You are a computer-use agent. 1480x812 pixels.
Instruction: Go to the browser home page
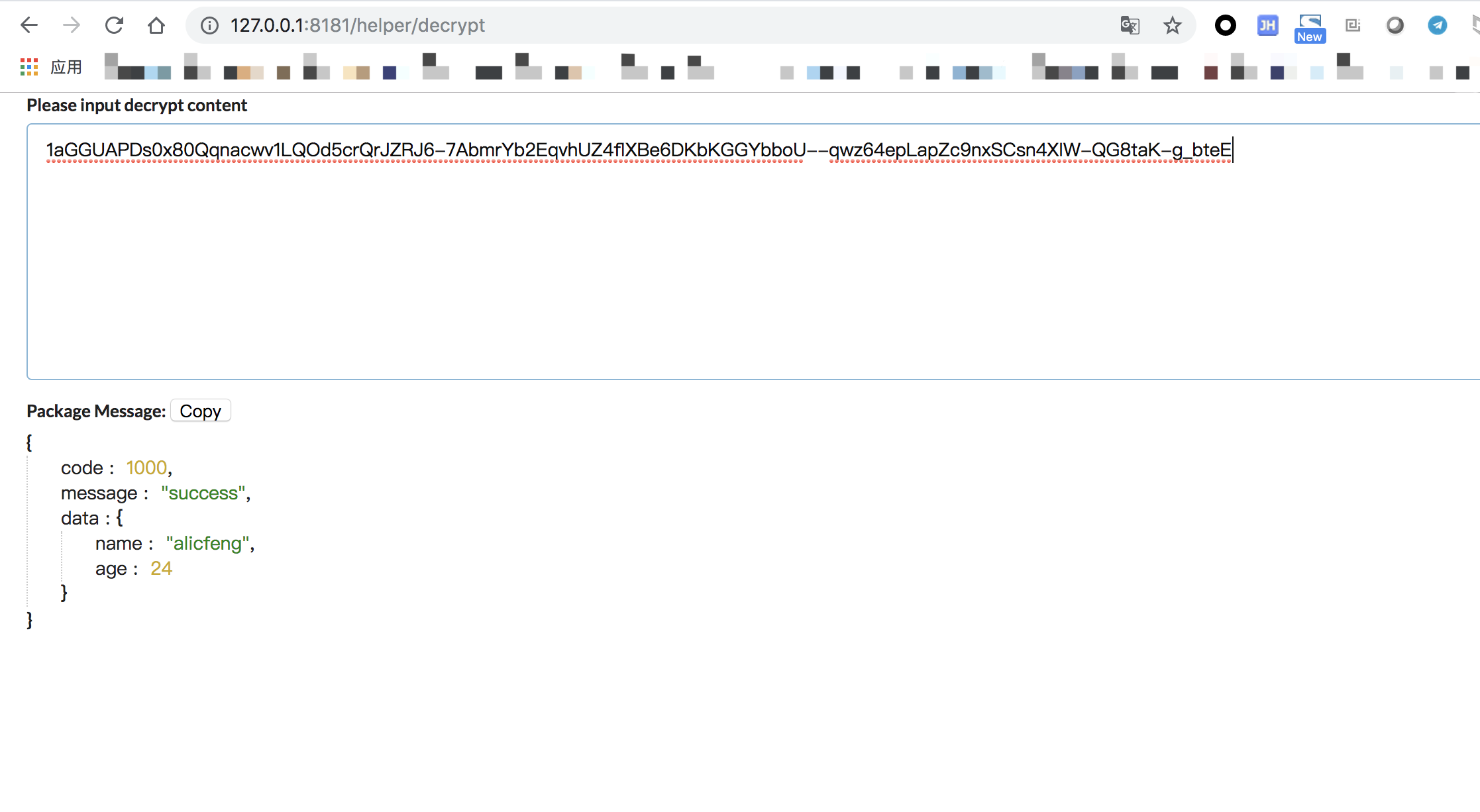(x=156, y=25)
